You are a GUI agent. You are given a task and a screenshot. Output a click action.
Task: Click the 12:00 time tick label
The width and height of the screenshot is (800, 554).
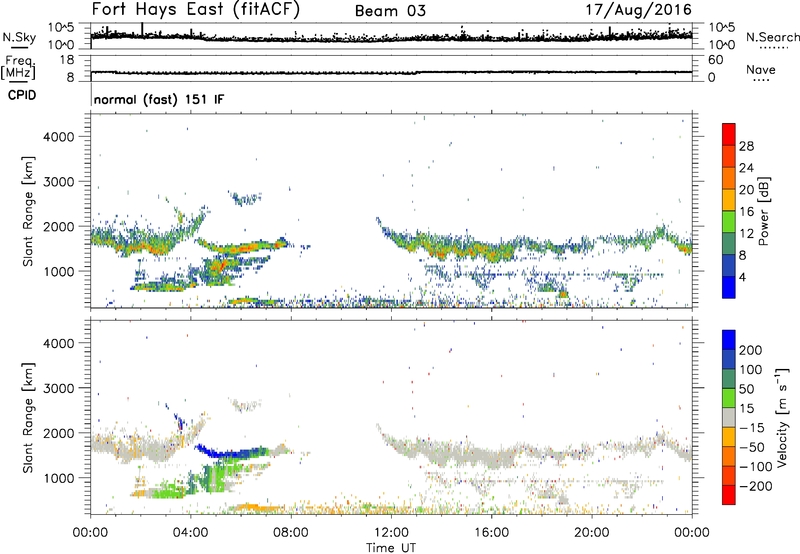point(391,533)
